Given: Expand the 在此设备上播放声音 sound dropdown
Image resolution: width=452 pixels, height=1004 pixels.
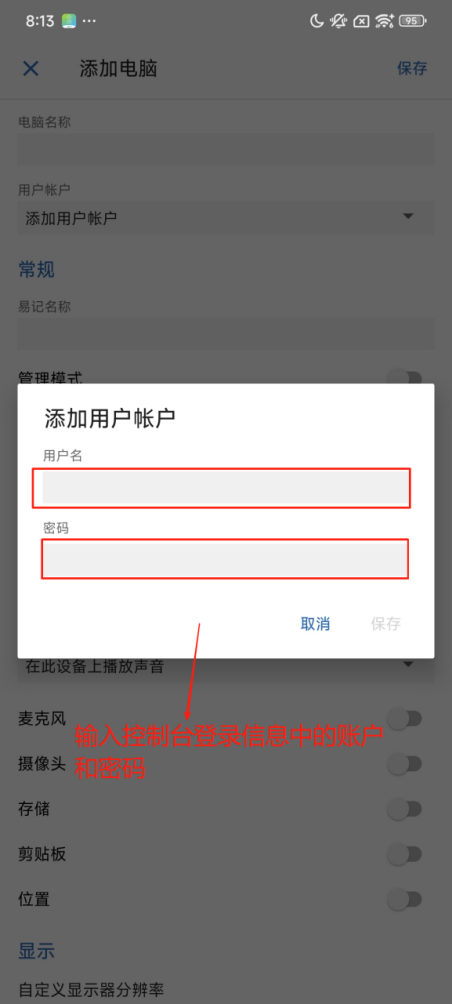Looking at the screenshot, I should pos(225,667).
